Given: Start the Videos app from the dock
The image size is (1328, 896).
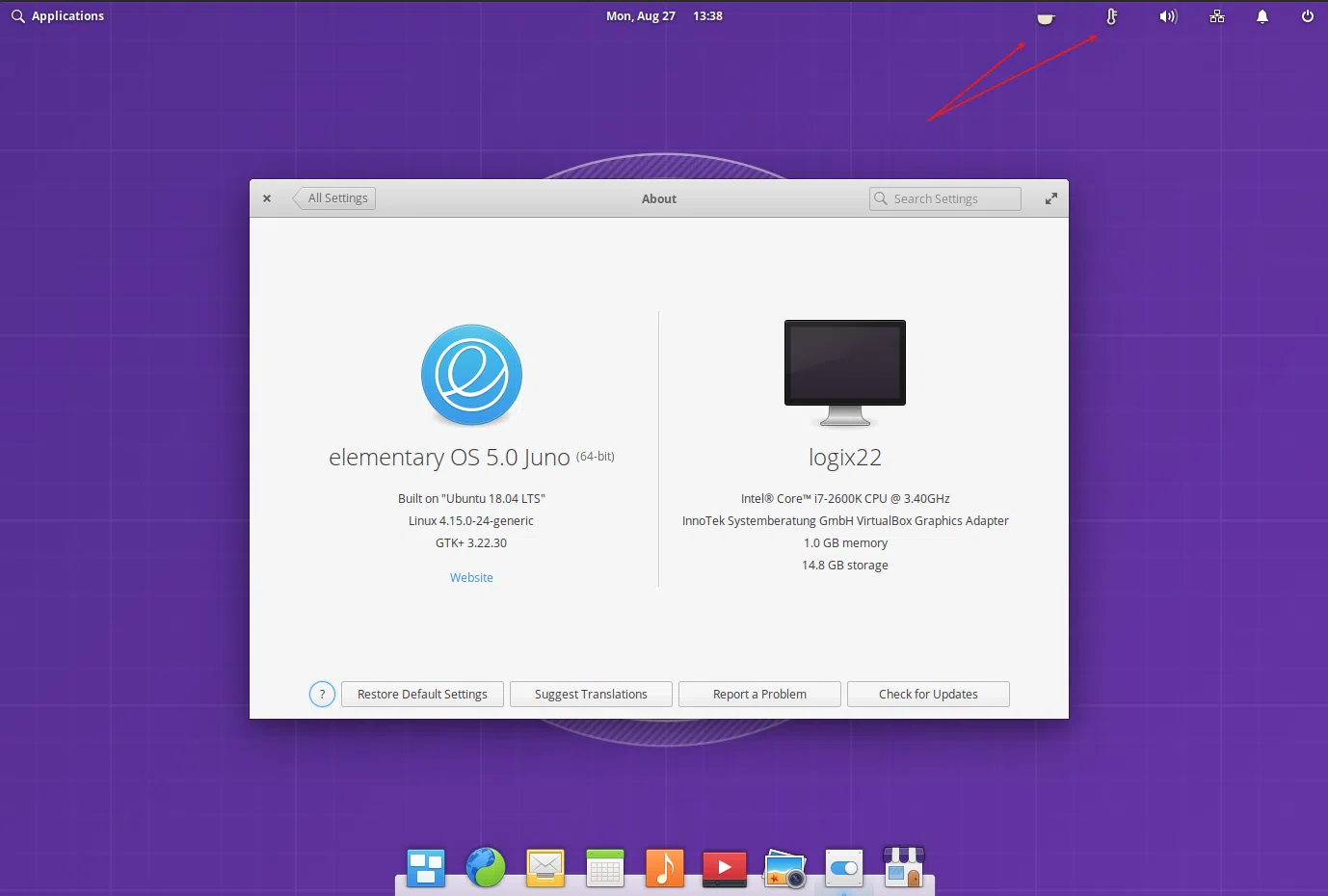Looking at the screenshot, I should click(x=724, y=867).
